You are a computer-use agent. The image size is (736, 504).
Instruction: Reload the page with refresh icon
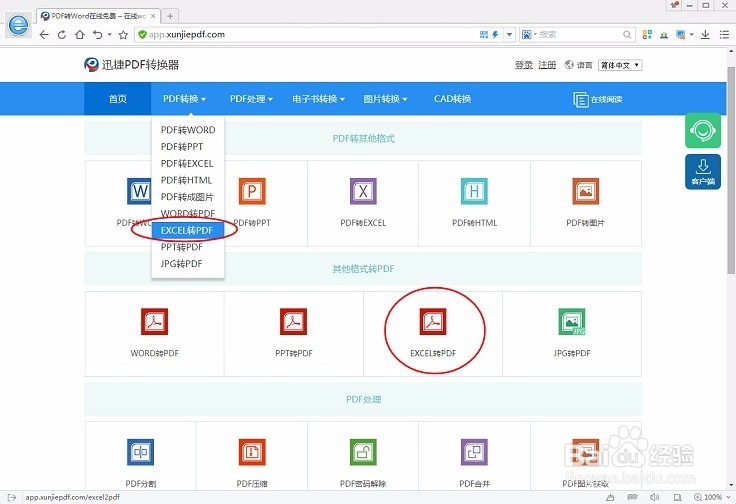click(61, 35)
